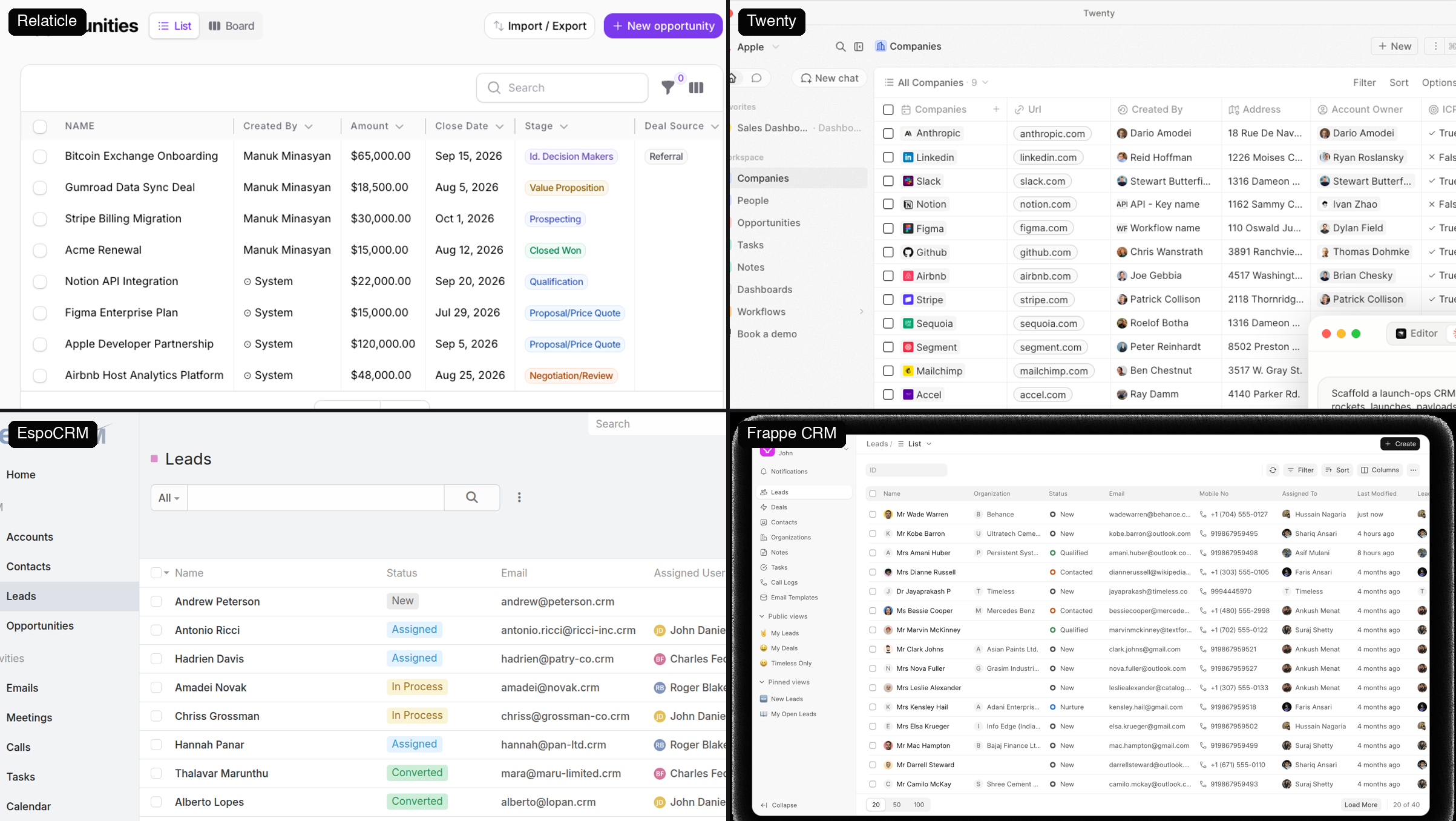
Task: Open Opportunities in Twenty sidebar
Action: [x=769, y=223]
